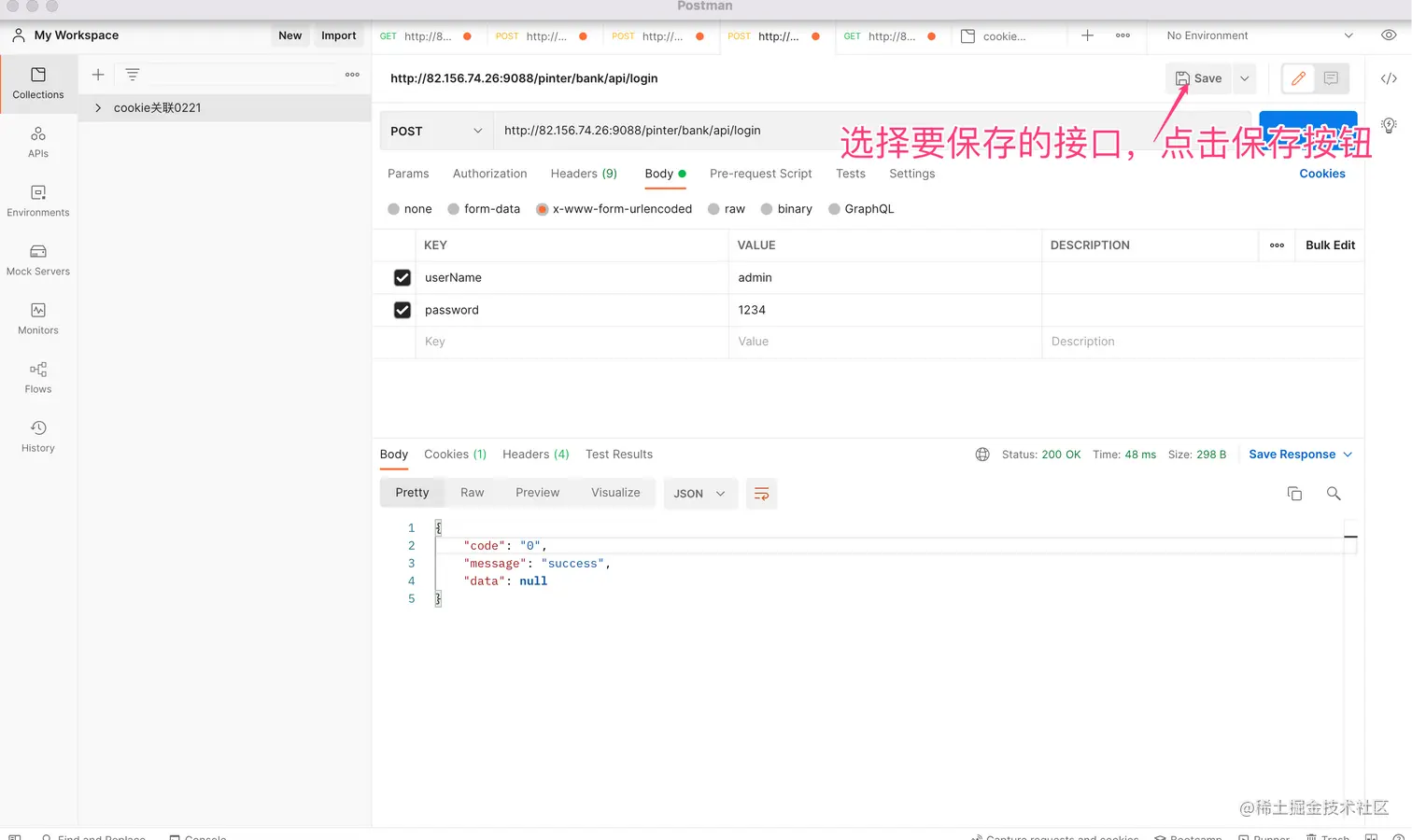
Task: Open the Save Response dropdown
Action: click(x=1300, y=455)
